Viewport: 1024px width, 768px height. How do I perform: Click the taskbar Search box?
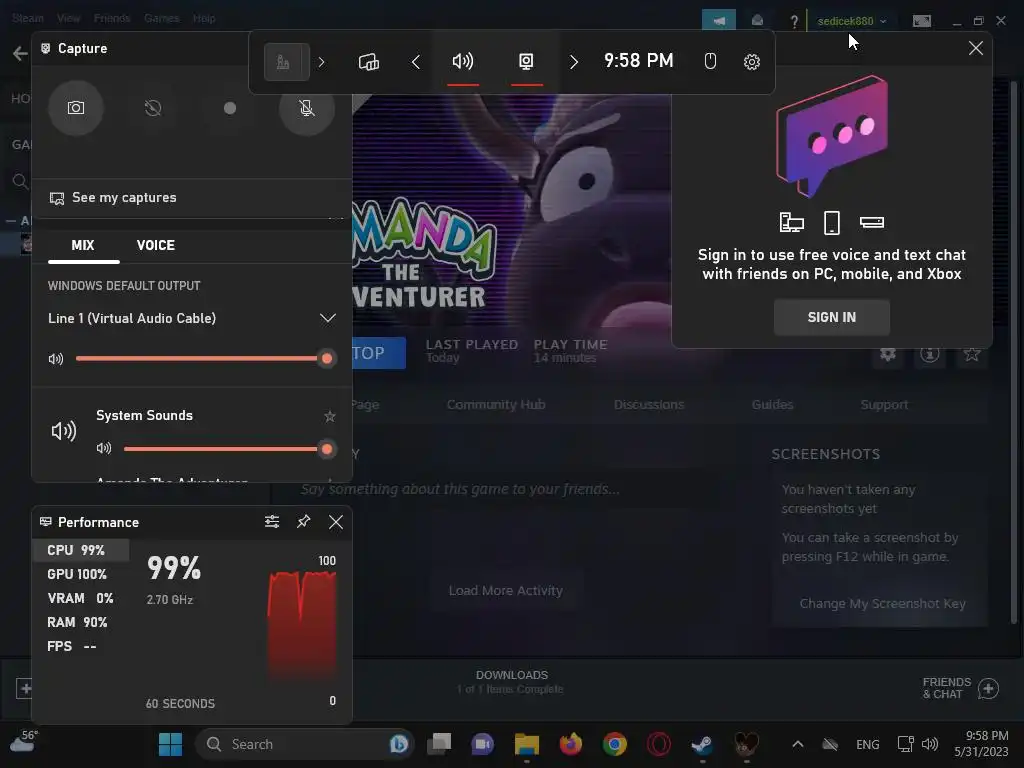pyautogui.click(x=304, y=744)
